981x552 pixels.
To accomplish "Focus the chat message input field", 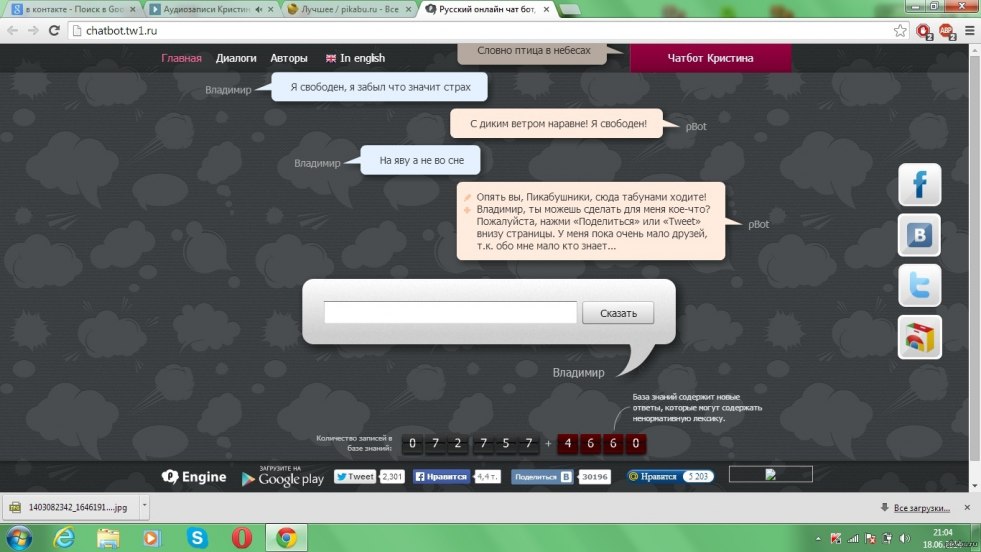I will pyautogui.click(x=450, y=313).
